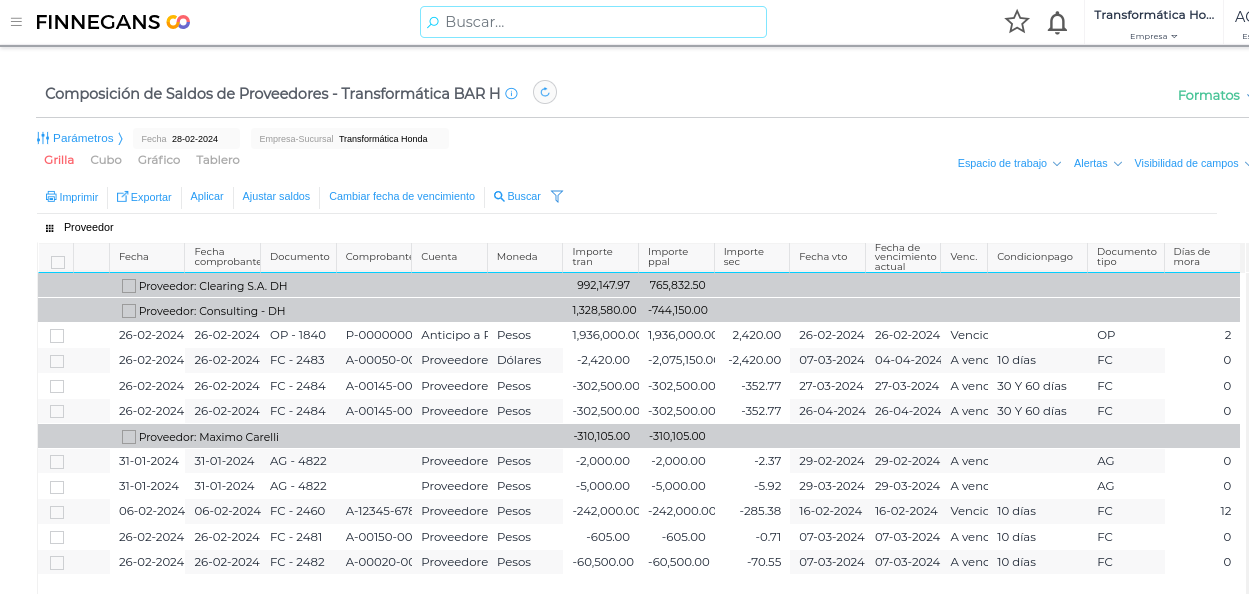Click the refresh report icon
The height and width of the screenshot is (594, 1249).
coord(545,92)
